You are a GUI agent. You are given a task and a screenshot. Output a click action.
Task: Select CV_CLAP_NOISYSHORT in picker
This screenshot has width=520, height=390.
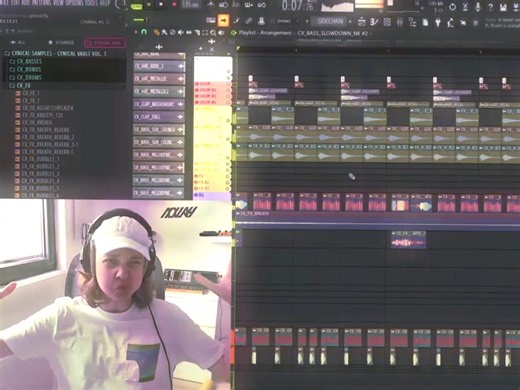159,104
